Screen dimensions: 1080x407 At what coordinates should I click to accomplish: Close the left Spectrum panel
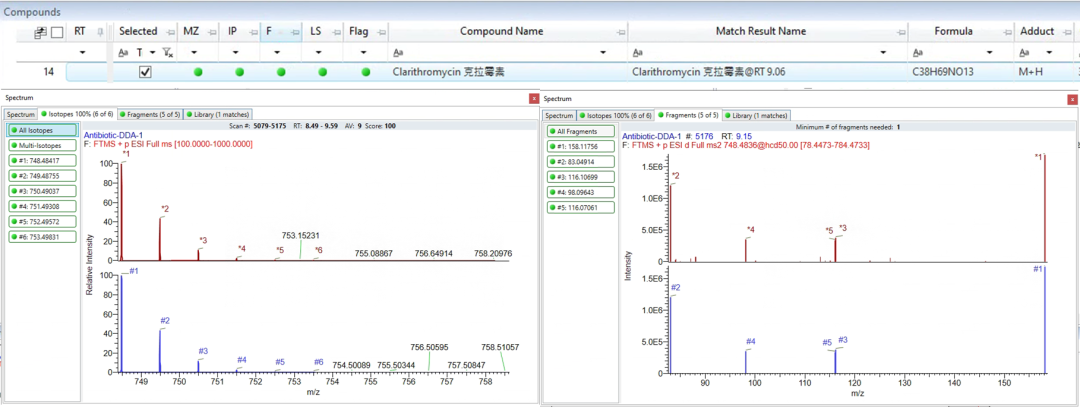tap(533, 99)
